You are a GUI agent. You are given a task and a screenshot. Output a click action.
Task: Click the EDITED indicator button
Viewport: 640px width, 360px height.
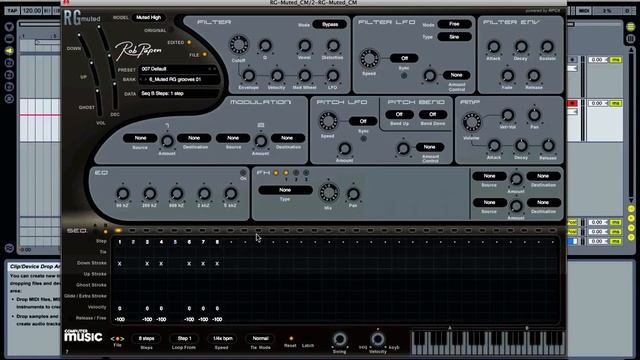pyautogui.click(x=189, y=42)
